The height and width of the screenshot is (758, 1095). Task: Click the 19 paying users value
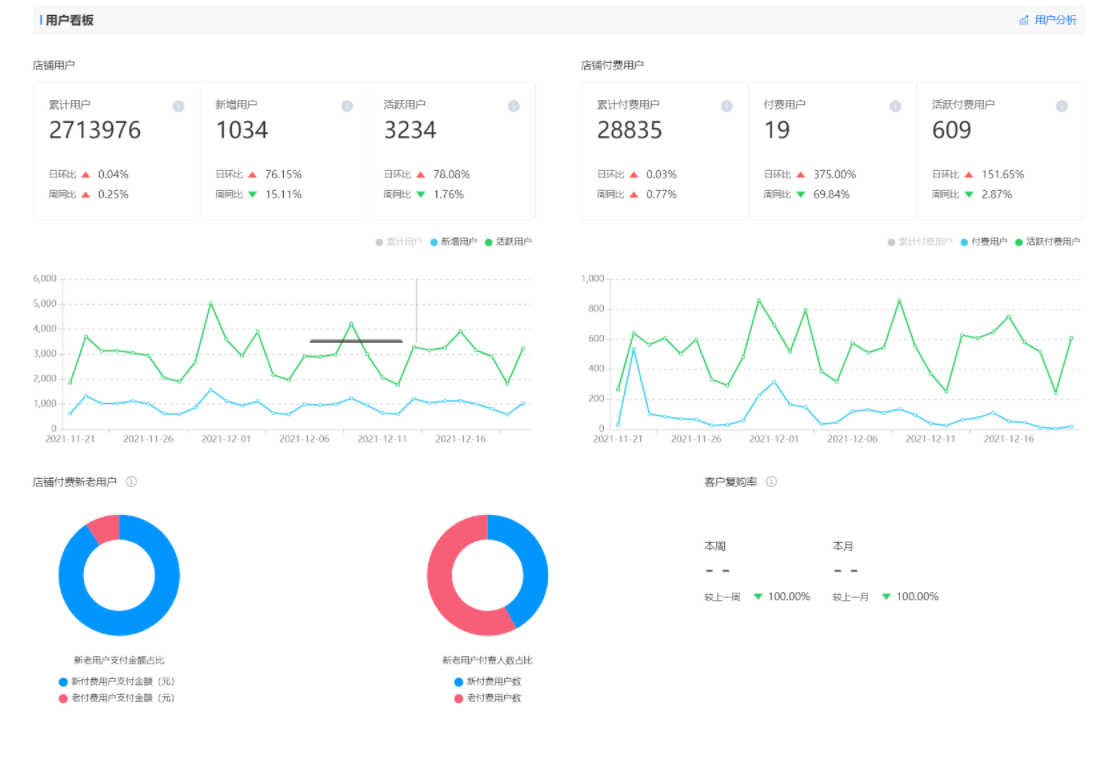[x=777, y=130]
